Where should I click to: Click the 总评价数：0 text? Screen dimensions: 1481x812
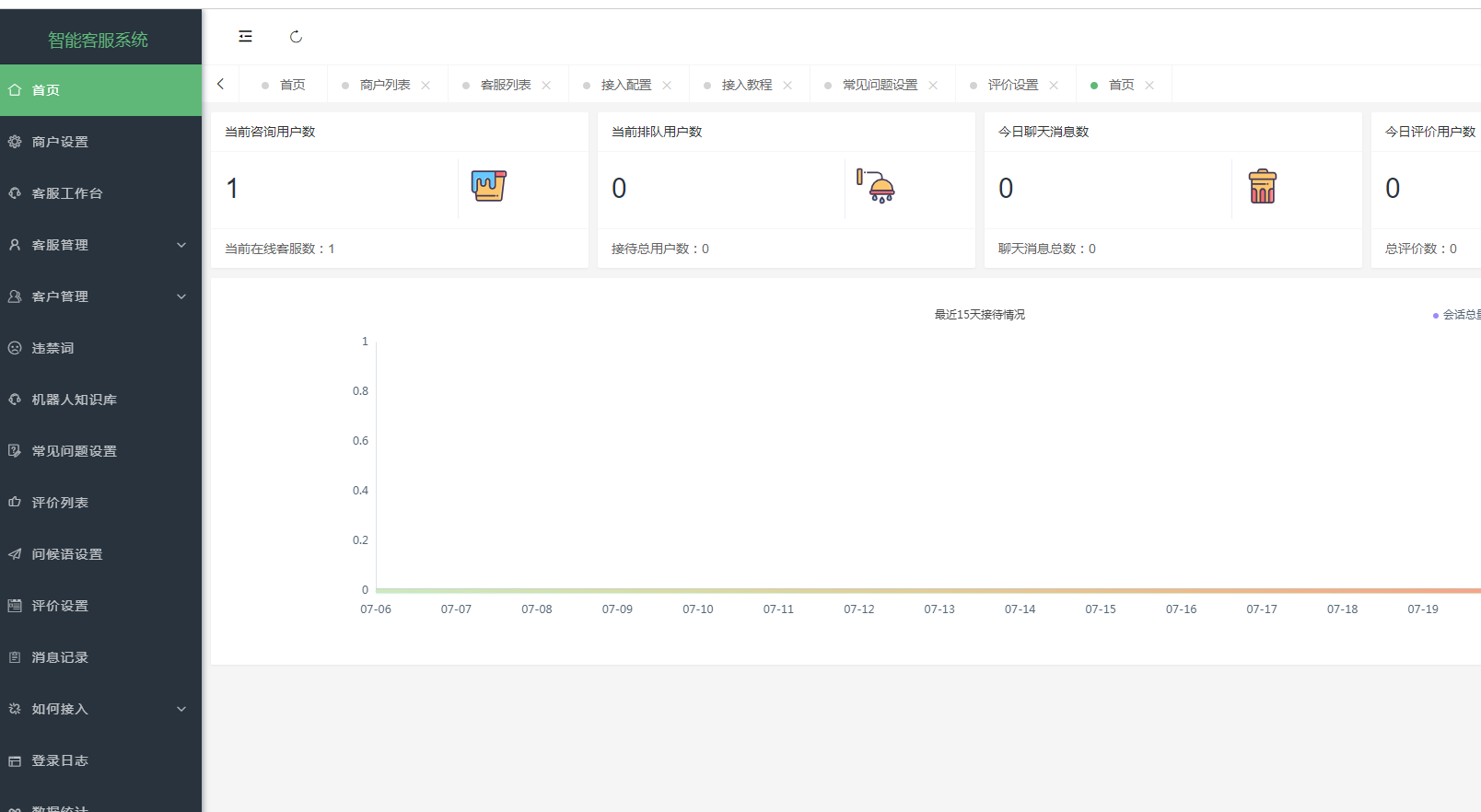(1421, 249)
